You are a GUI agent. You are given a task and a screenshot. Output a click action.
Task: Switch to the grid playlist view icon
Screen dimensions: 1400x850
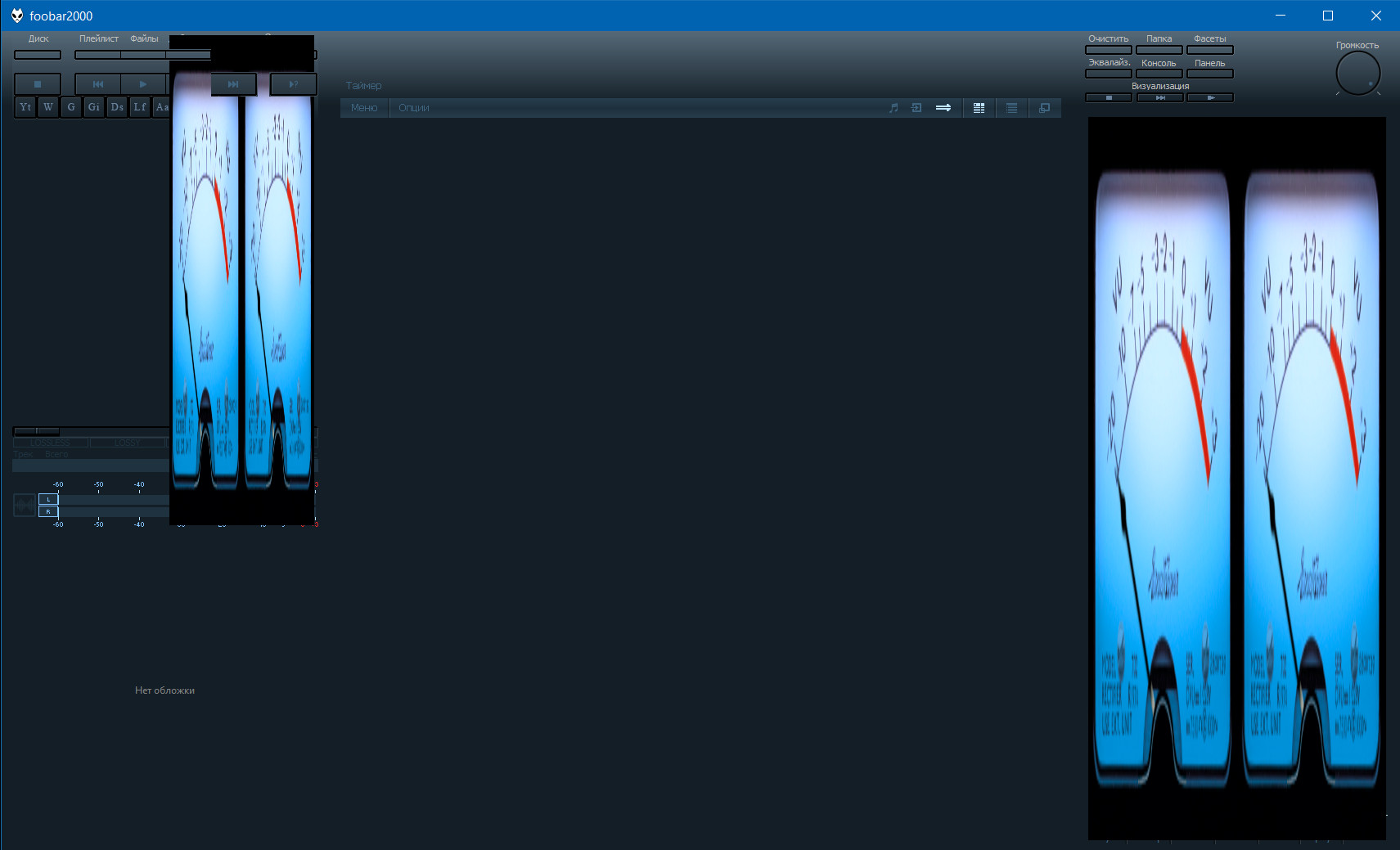pos(979,108)
